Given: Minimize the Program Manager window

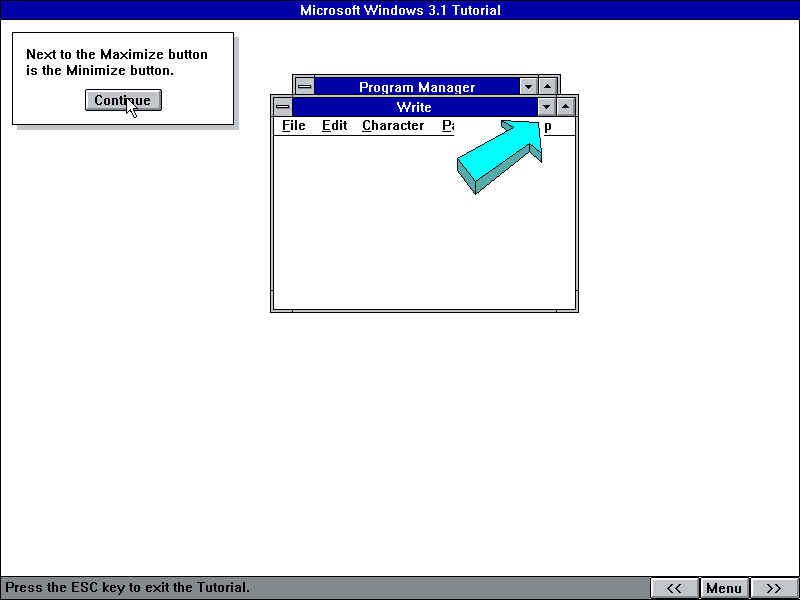Looking at the screenshot, I should [x=528, y=86].
